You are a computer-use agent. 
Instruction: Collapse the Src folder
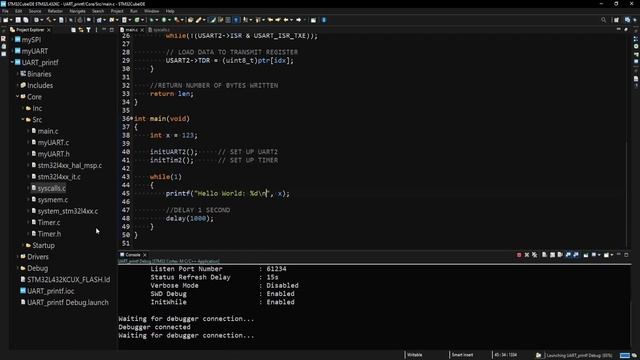(23, 120)
